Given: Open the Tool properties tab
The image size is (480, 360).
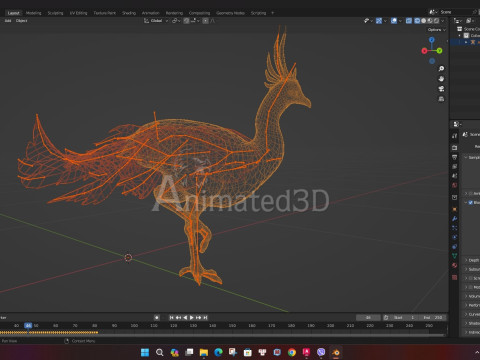Looking at the screenshot, I should (454, 136).
